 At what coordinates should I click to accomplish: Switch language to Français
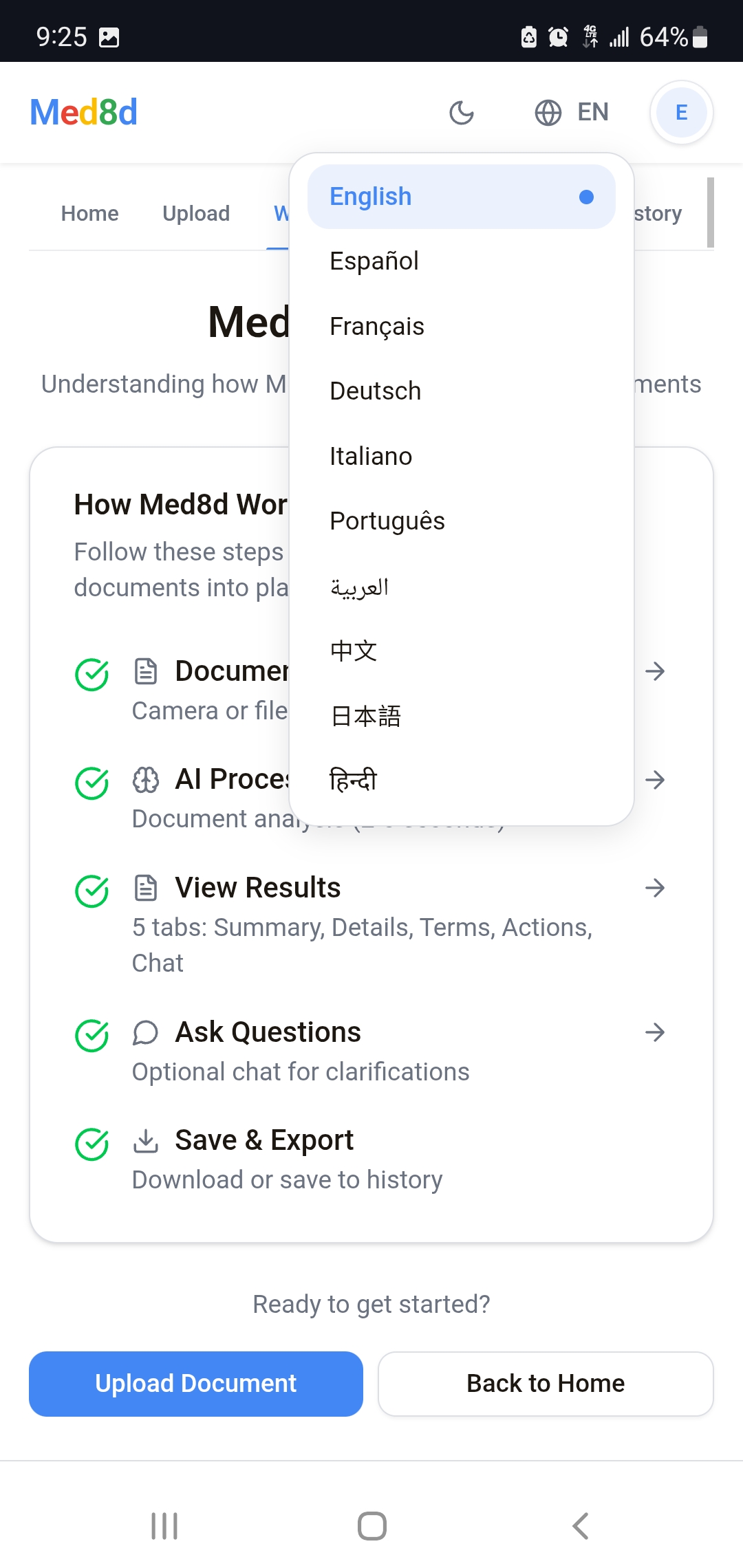(x=377, y=327)
